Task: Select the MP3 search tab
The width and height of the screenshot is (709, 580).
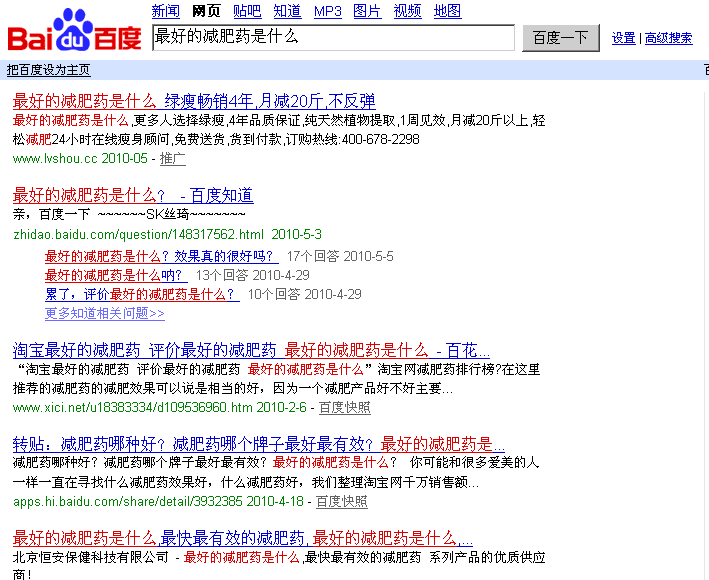Action: pyautogui.click(x=327, y=12)
